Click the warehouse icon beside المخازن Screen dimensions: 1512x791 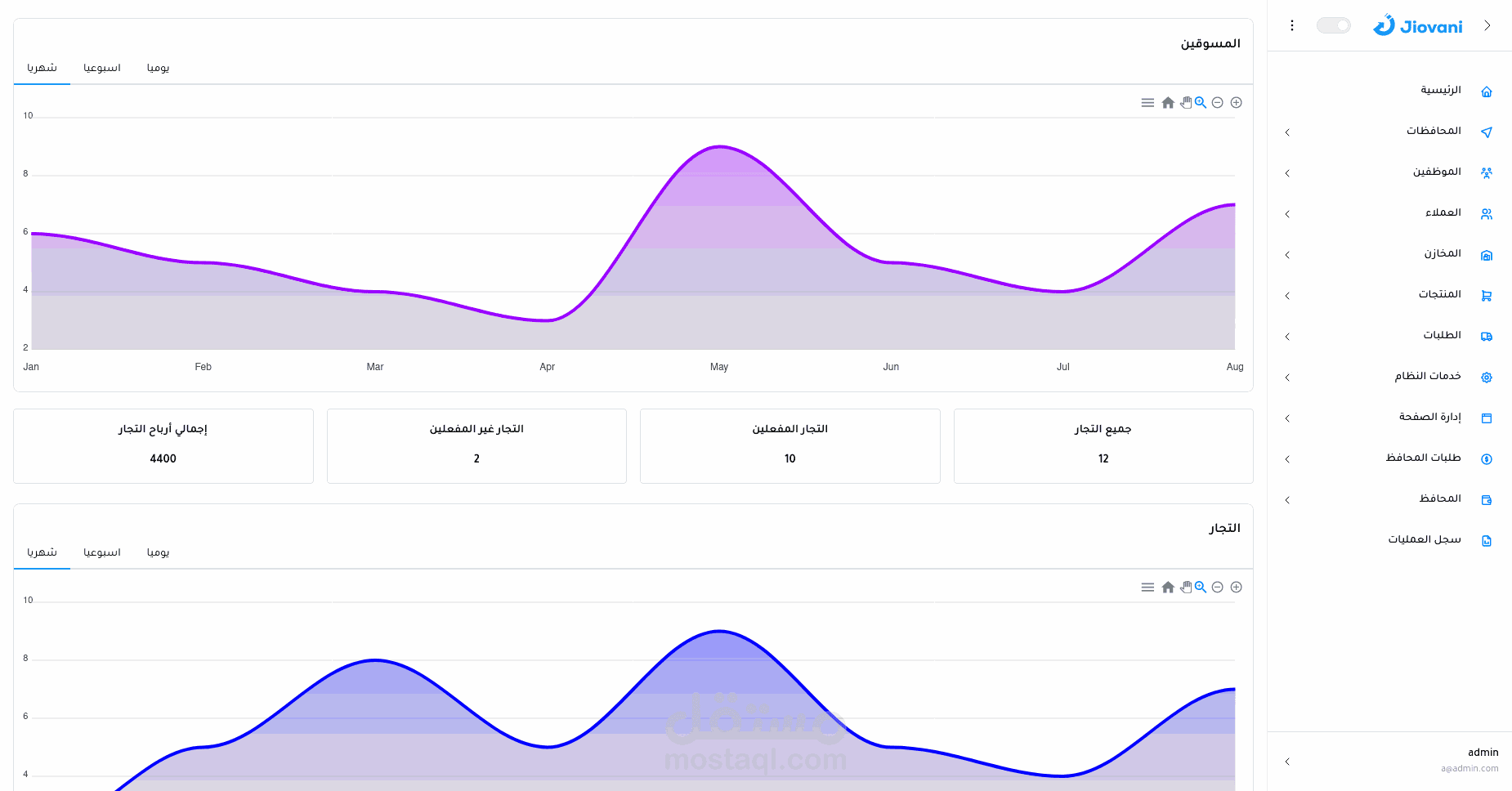pyautogui.click(x=1487, y=255)
